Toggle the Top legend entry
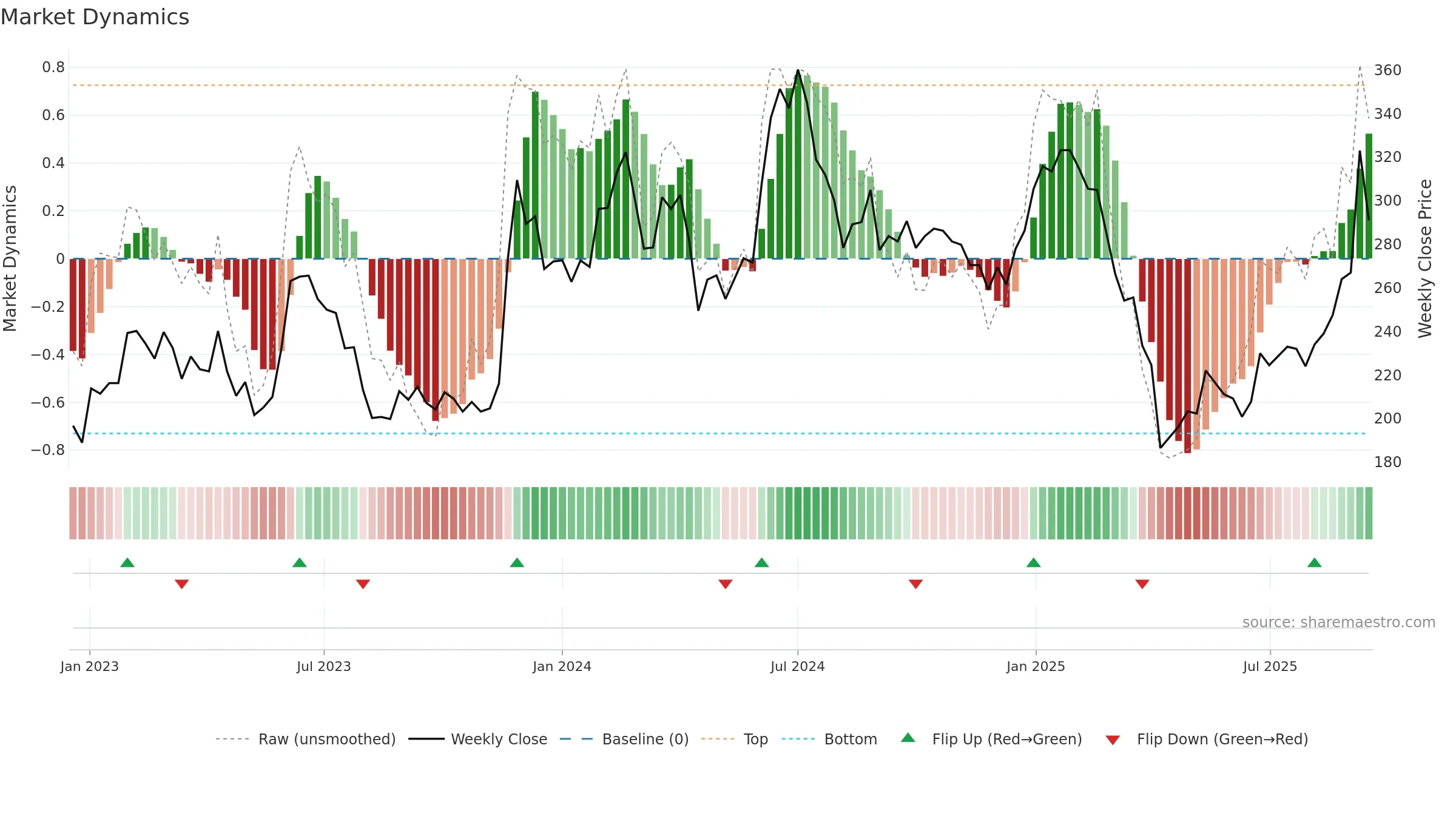This screenshot has width=1456, height=819. coord(735,739)
